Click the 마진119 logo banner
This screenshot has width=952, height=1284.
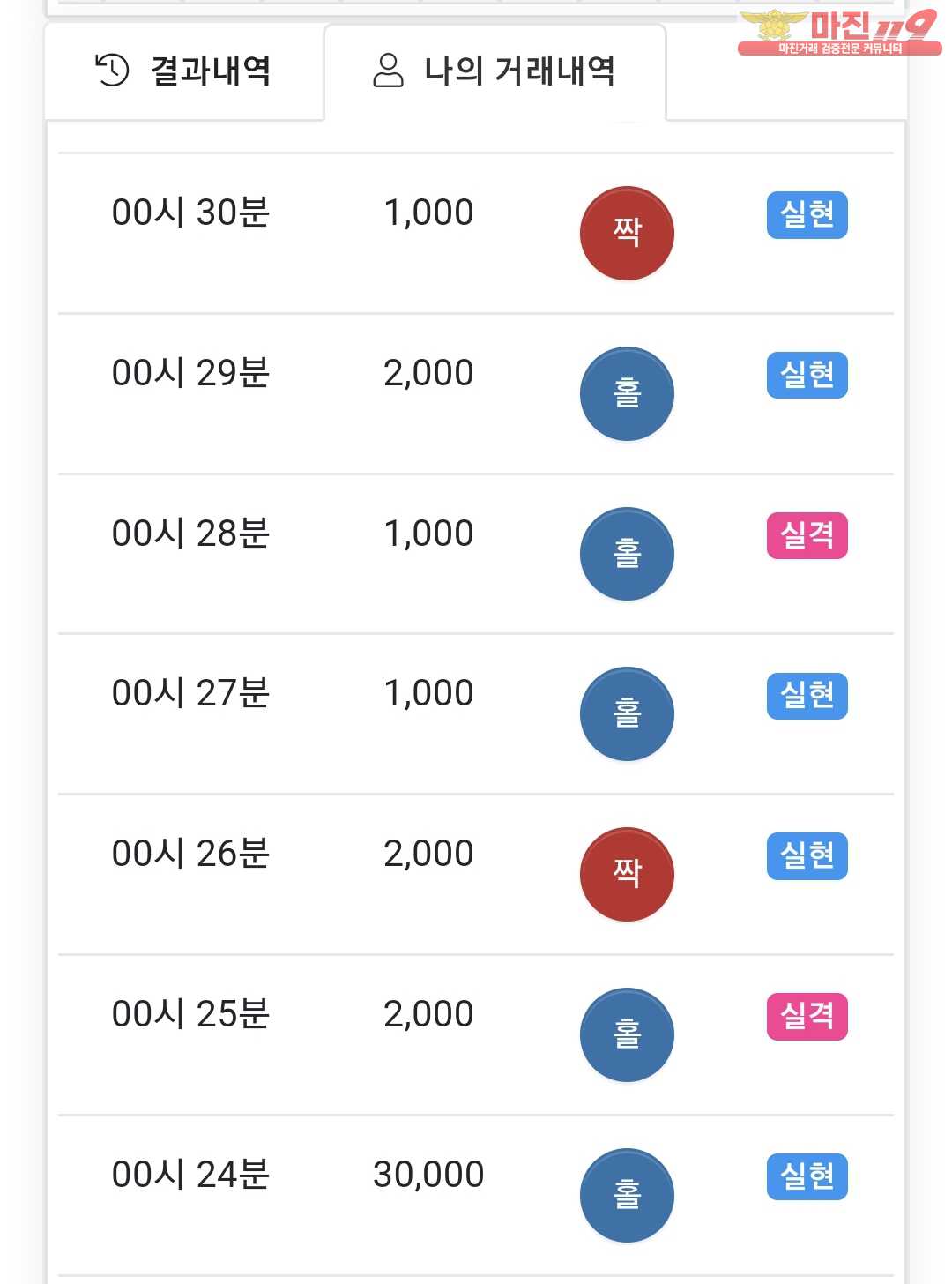pos(839,33)
